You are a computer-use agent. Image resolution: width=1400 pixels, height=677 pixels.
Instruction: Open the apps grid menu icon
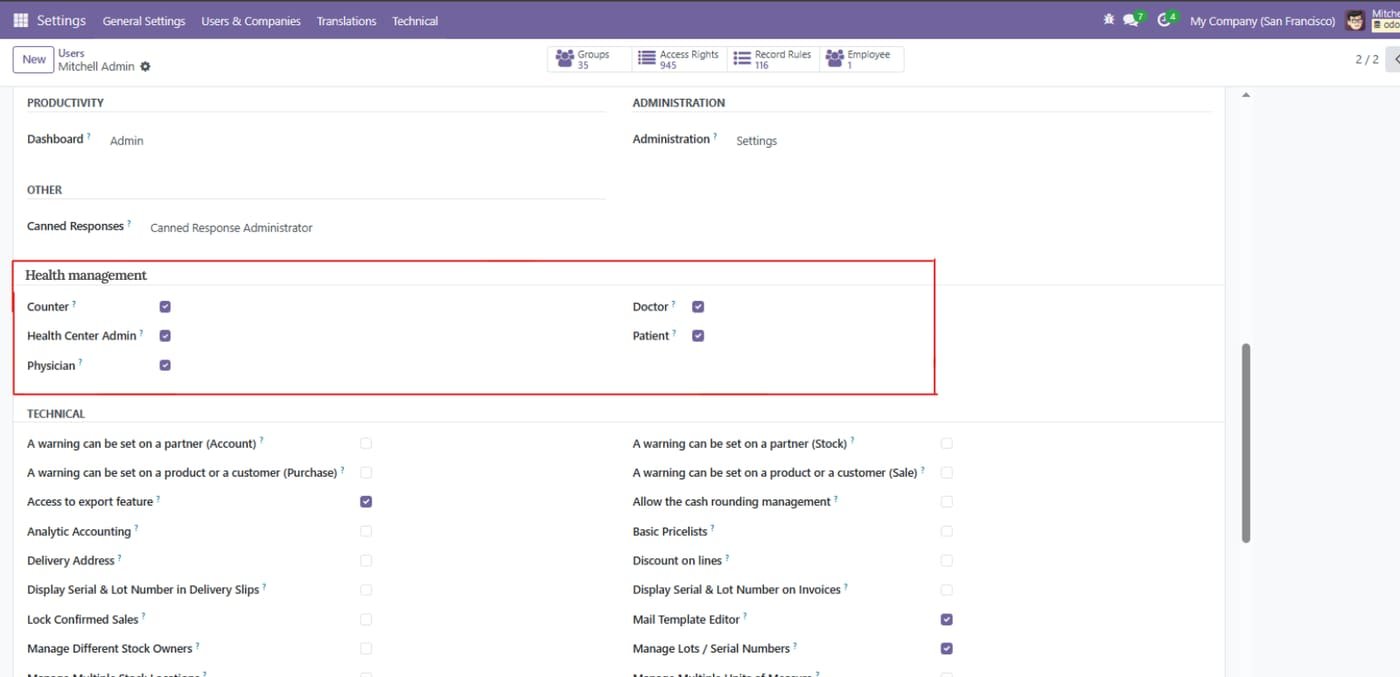point(20,20)
